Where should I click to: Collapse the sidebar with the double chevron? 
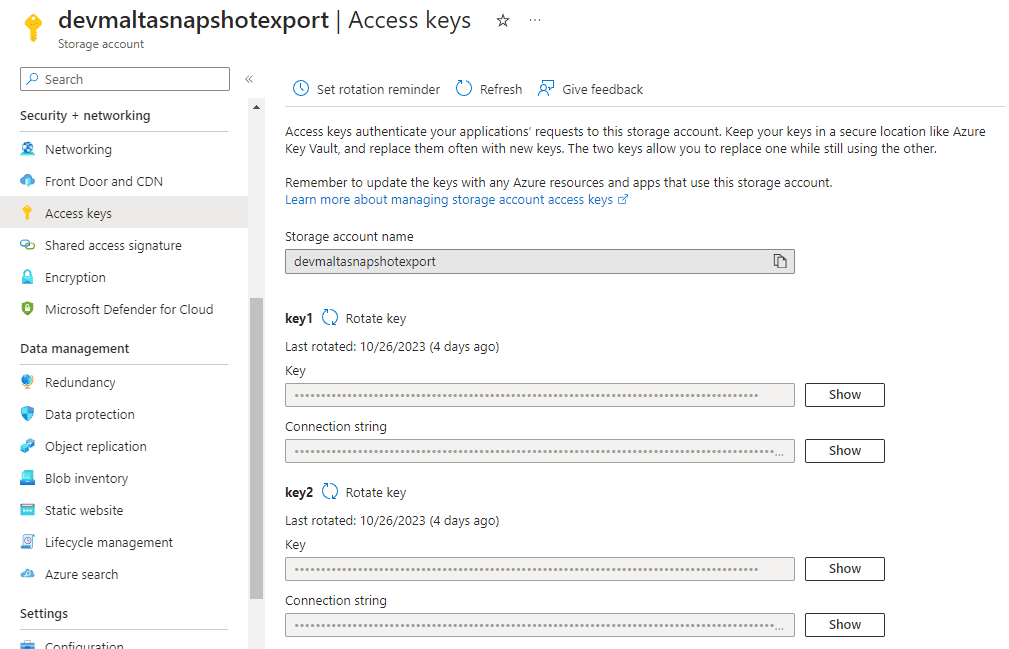[249, 79]
